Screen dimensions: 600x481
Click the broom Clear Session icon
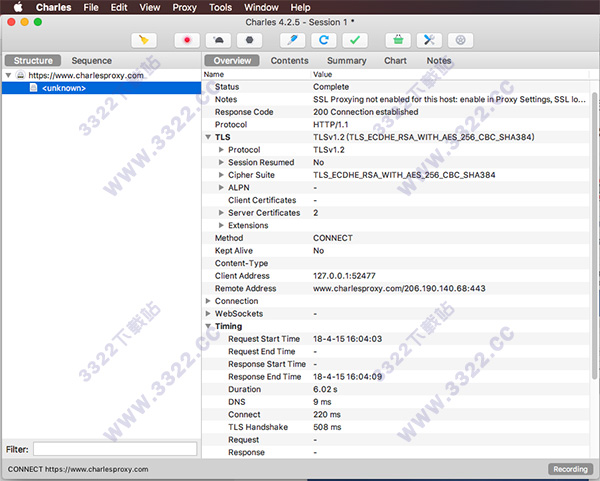click(x=144, y=40)
